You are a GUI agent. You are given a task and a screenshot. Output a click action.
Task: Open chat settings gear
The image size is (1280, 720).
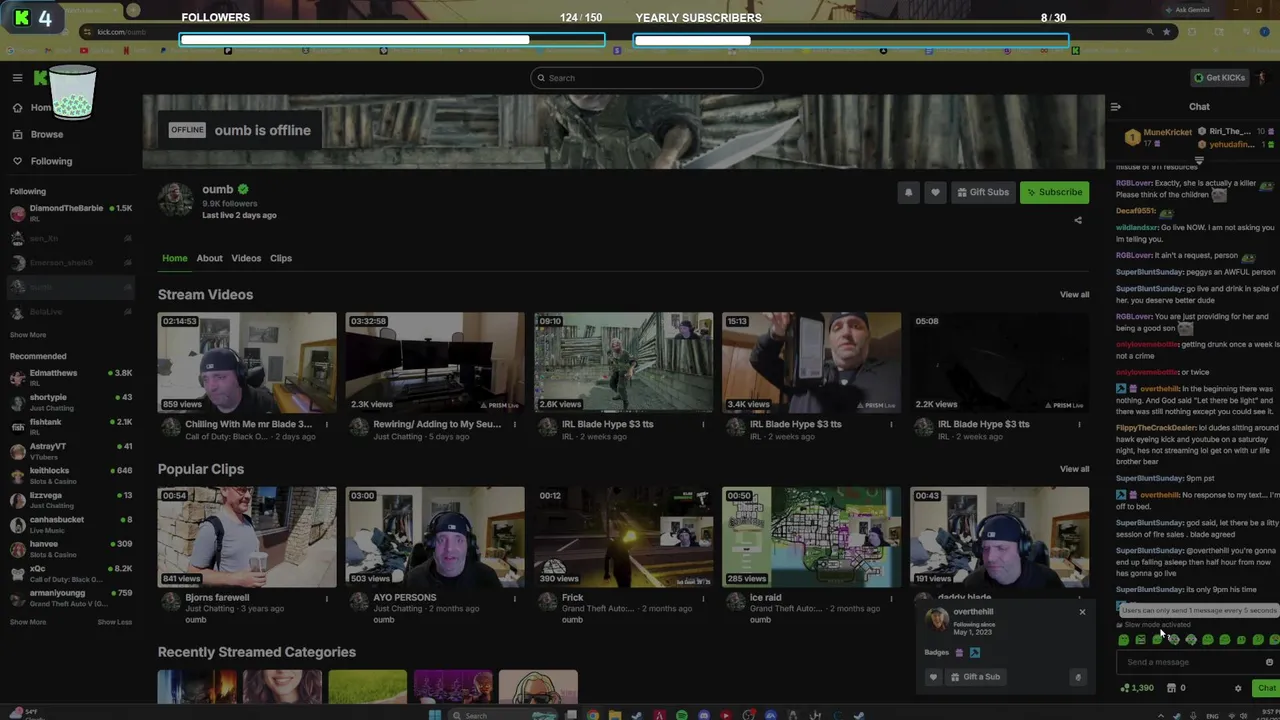(1238, 688)
